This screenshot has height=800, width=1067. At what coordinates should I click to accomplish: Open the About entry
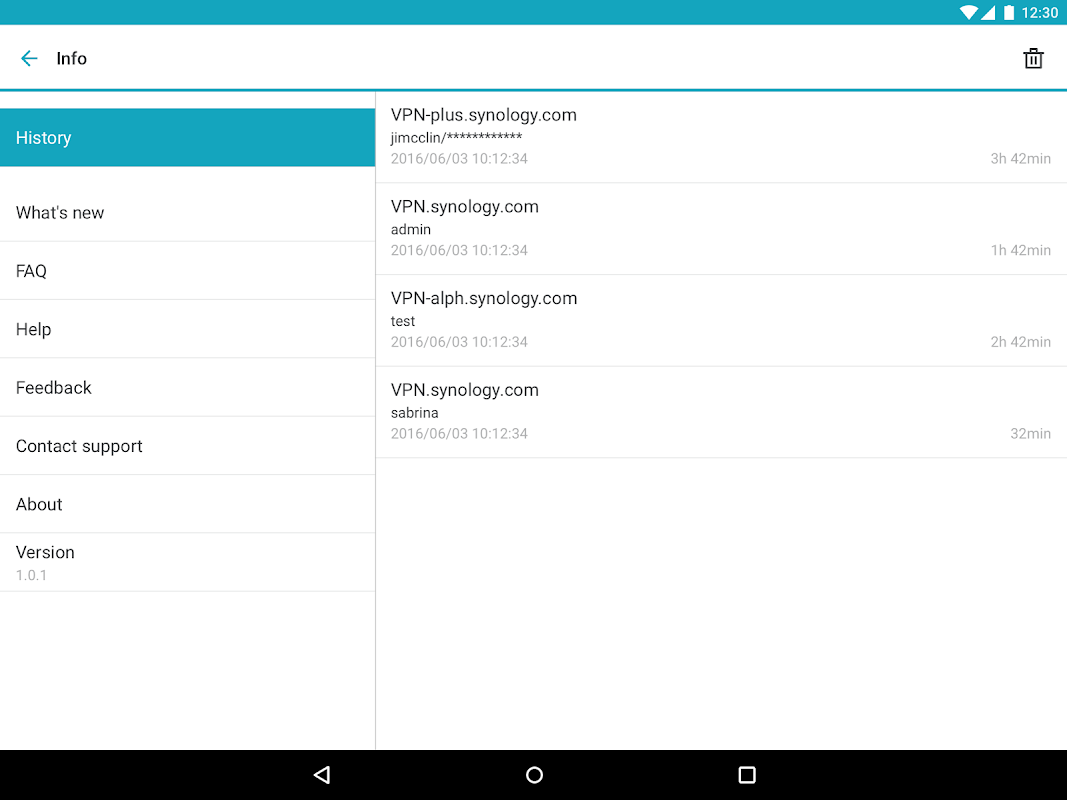click(187, 504)
